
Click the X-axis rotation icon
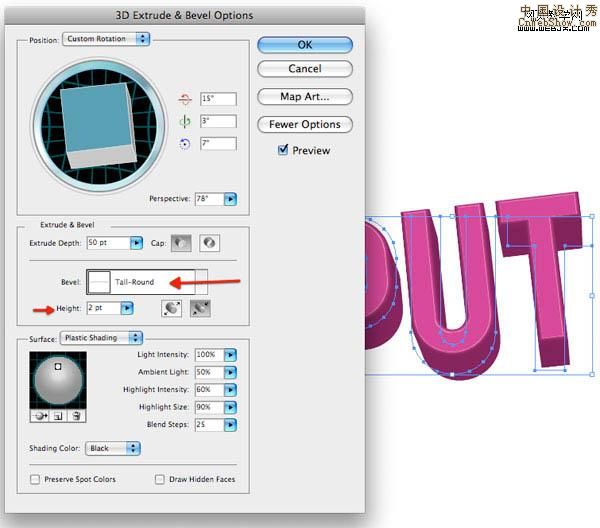(x=185, y=99)
